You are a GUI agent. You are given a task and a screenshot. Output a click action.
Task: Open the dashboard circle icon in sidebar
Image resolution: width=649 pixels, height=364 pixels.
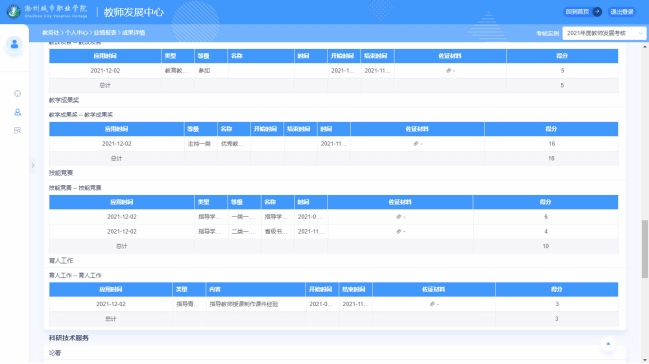point(17,94)
